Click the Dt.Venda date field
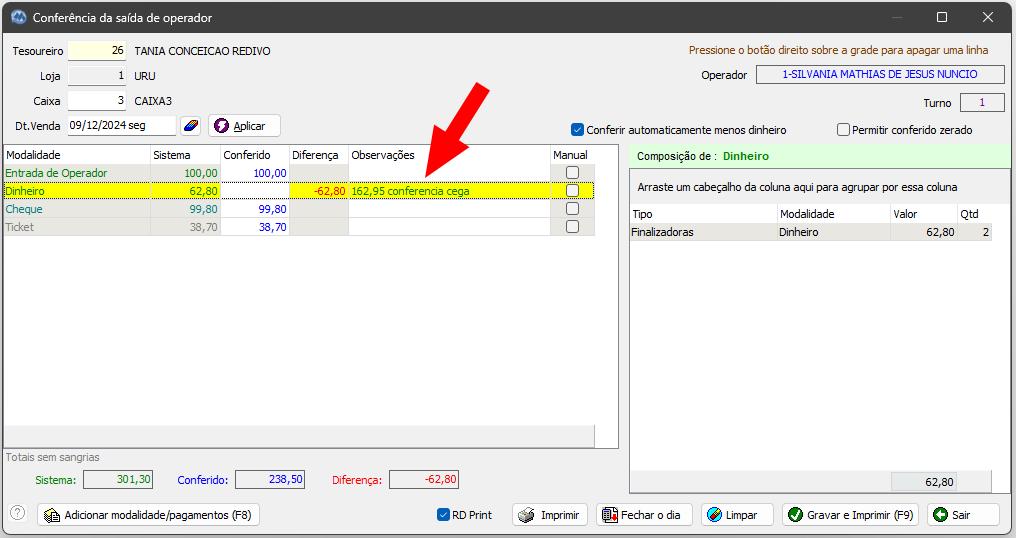1016x538 pixels. 122,125
